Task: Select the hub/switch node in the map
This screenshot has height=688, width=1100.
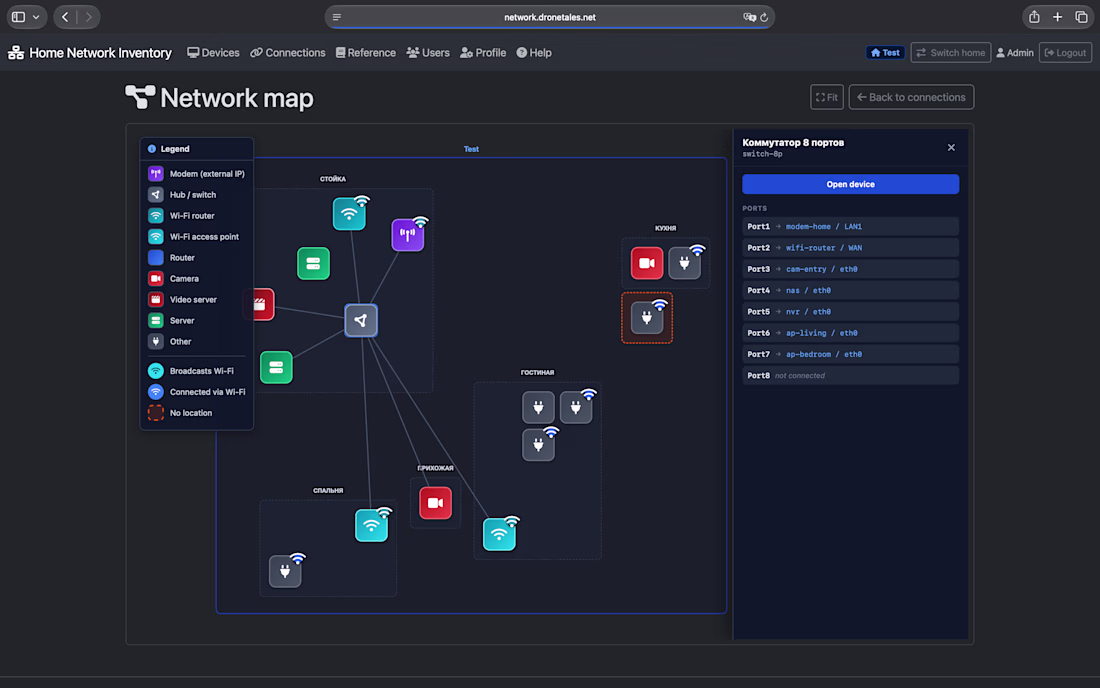Action: pos(361,321)
